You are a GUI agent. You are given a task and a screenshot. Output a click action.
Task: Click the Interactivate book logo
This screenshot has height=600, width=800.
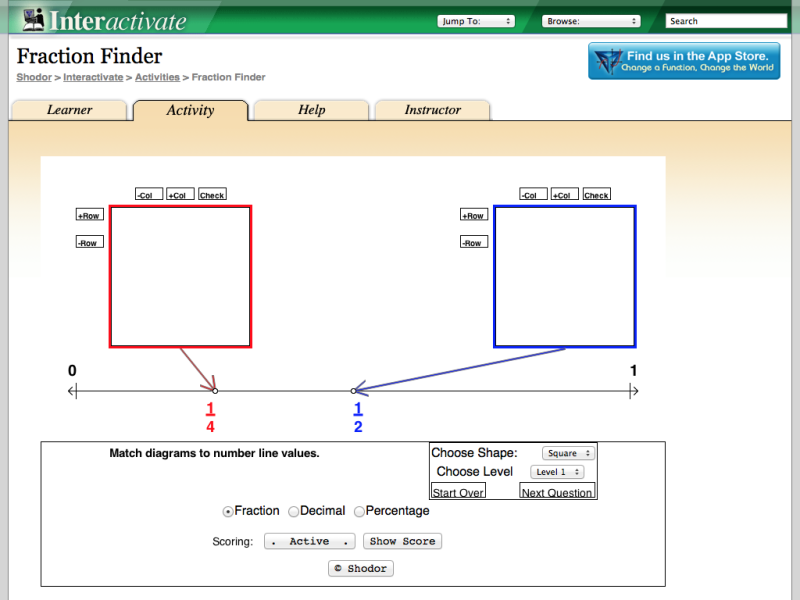pyautogui.click(x=35, y=17)
